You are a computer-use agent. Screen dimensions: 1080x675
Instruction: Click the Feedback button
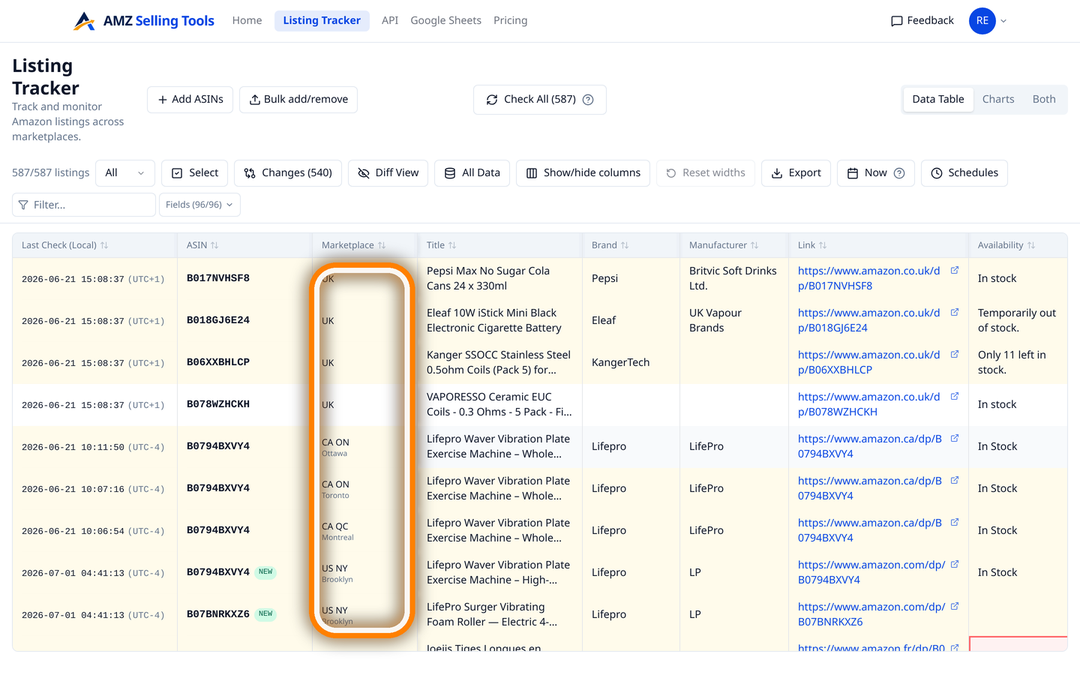pyautogui.click(x=922, y=21)
